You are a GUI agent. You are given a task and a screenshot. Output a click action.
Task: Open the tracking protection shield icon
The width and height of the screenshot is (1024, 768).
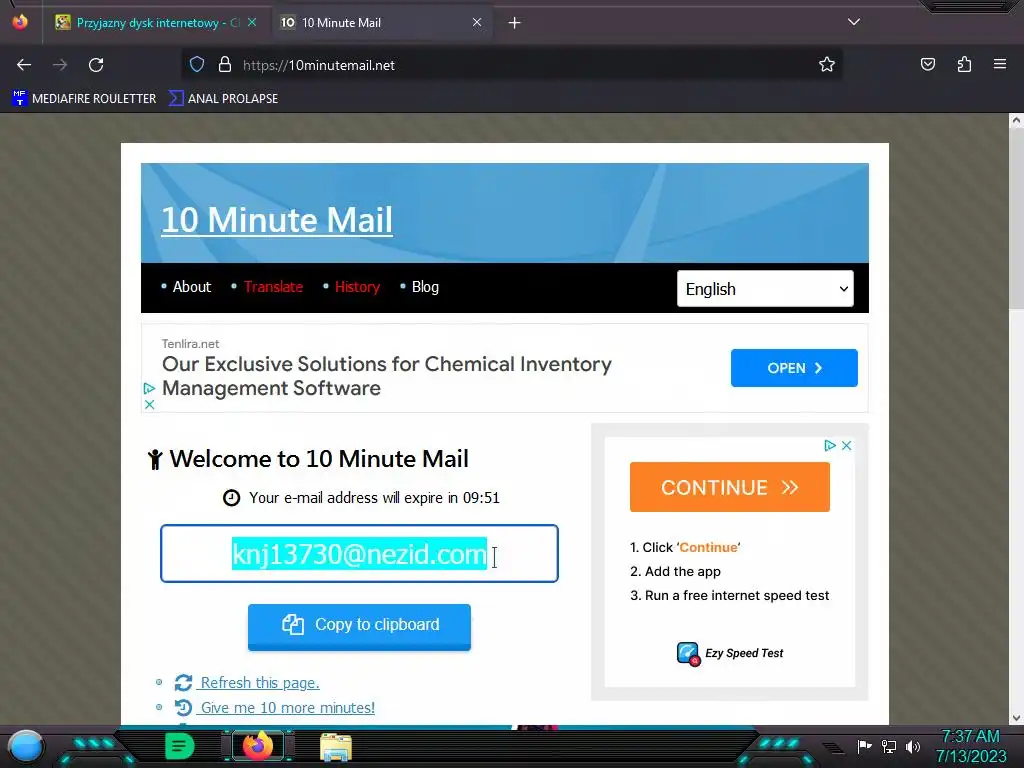pos(197,64)
